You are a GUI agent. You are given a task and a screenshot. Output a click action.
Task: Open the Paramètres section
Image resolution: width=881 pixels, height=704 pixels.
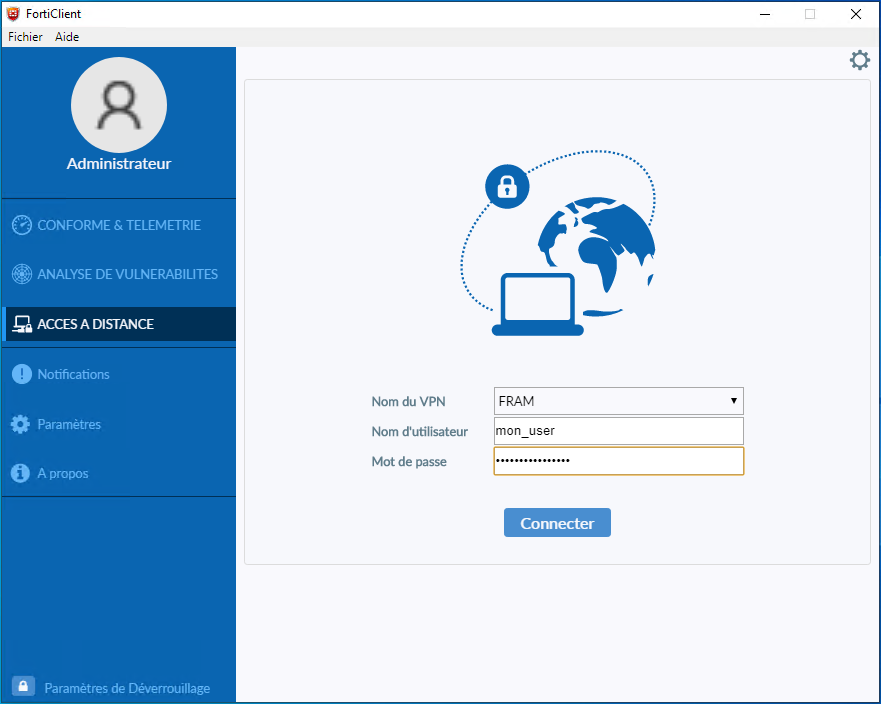[x=69, y=424]
